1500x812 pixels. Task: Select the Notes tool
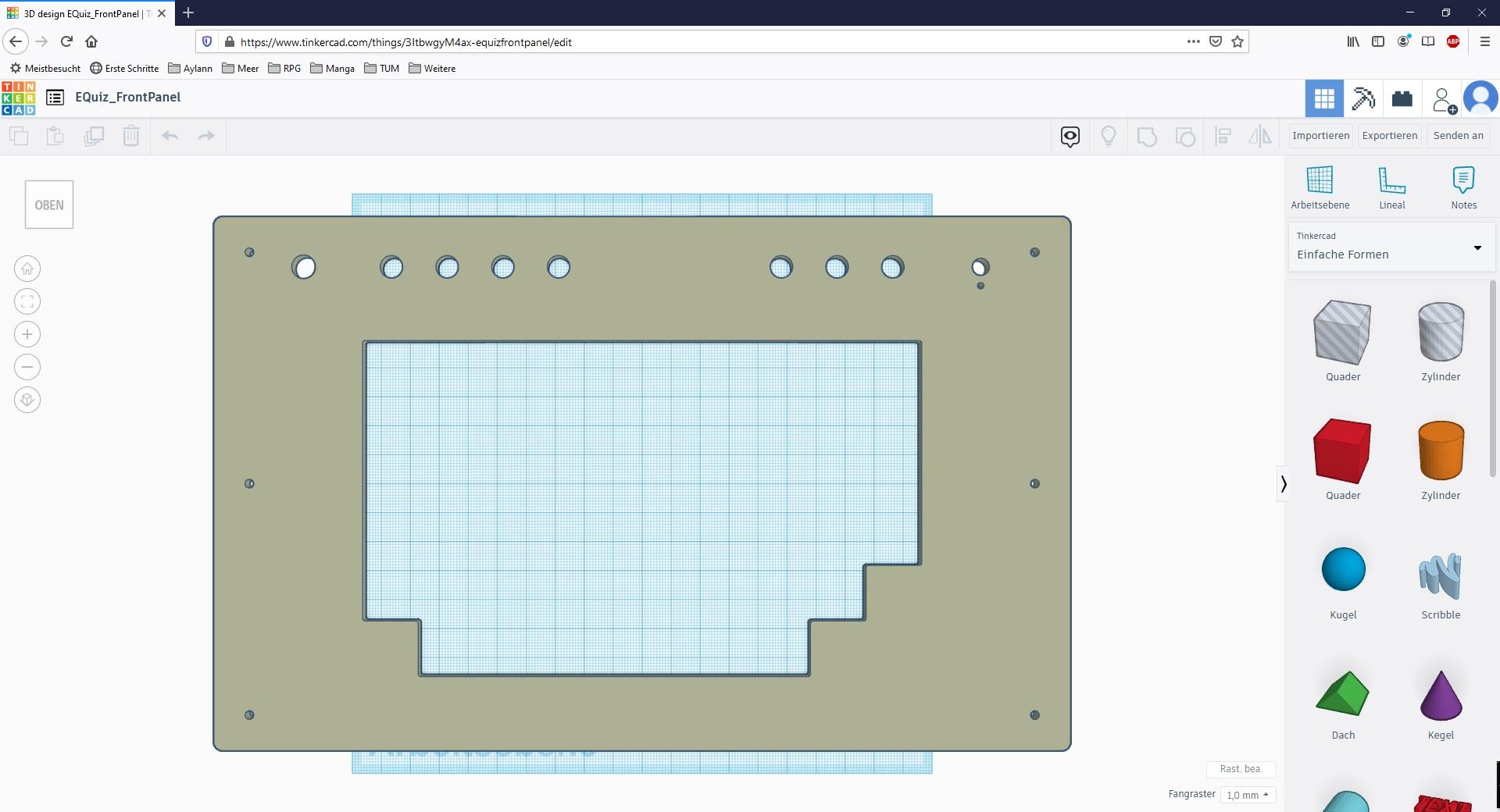coord(1463,188)
